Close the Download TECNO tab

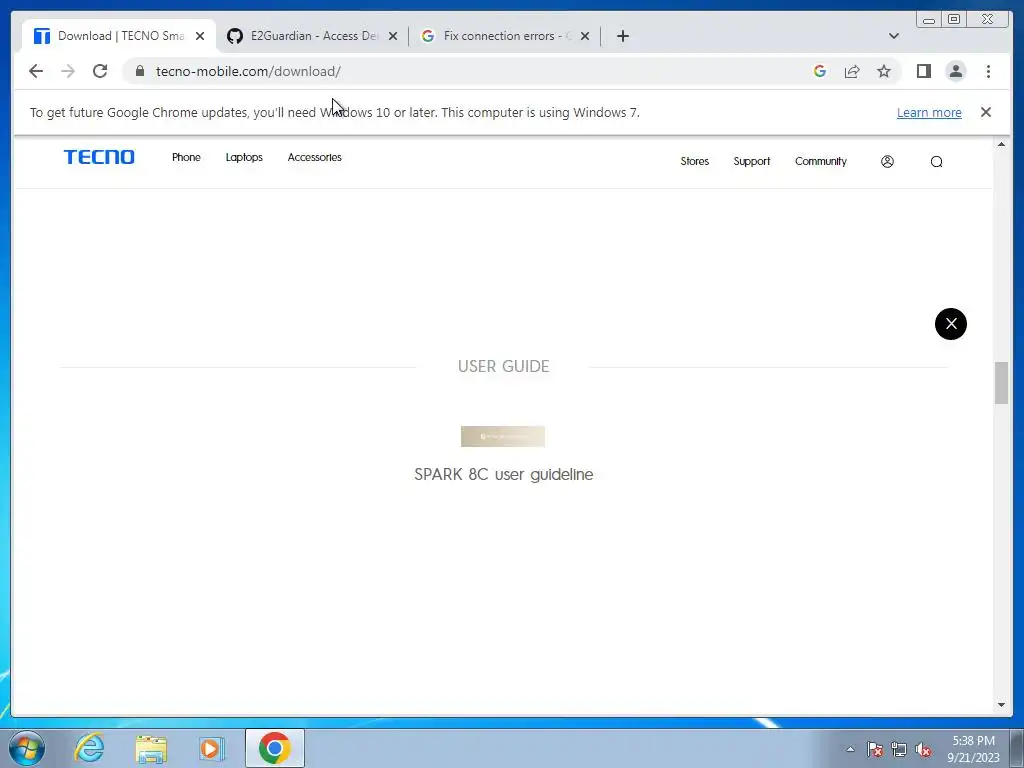(200, 36)
